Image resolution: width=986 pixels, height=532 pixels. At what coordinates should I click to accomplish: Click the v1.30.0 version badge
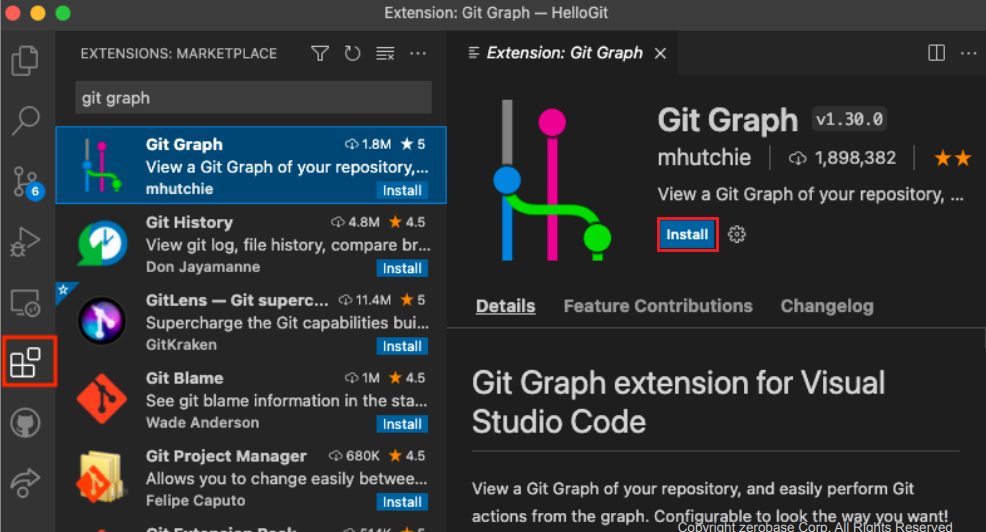pyautogui.click(x=850, y=119)
